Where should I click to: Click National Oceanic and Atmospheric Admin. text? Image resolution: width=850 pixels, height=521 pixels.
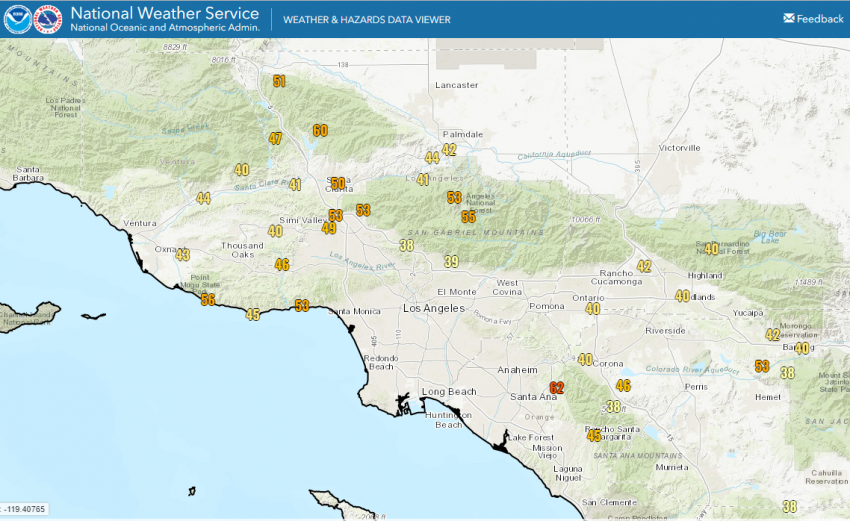click(x=165, y=28)
